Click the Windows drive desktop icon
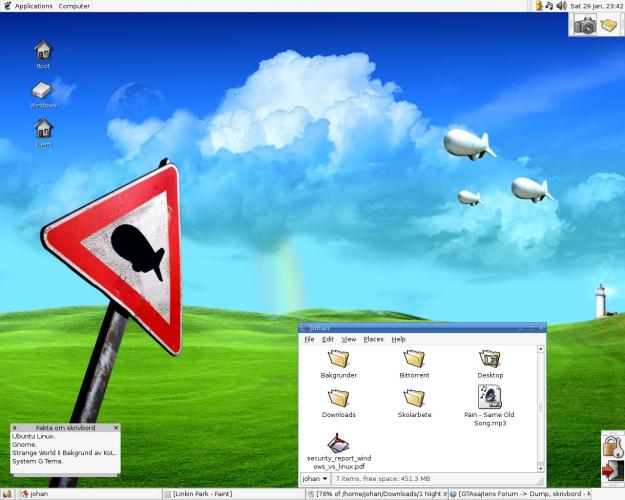625x500 pixels. click(43, 91)
